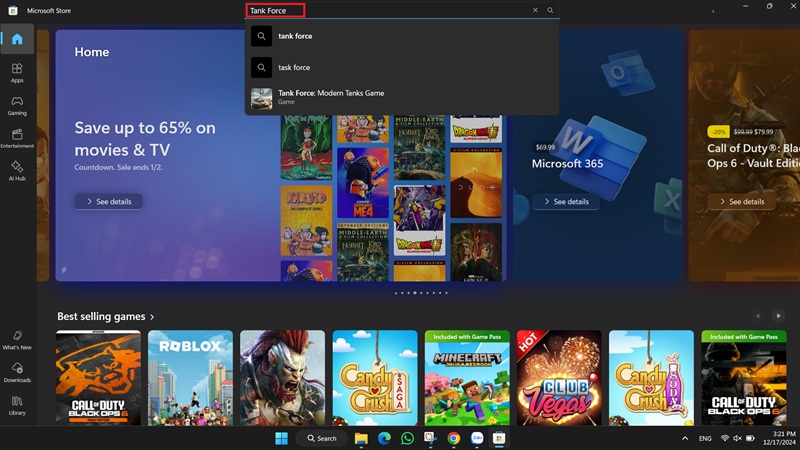Click the magnifier search icon in search box

[550, 10]
